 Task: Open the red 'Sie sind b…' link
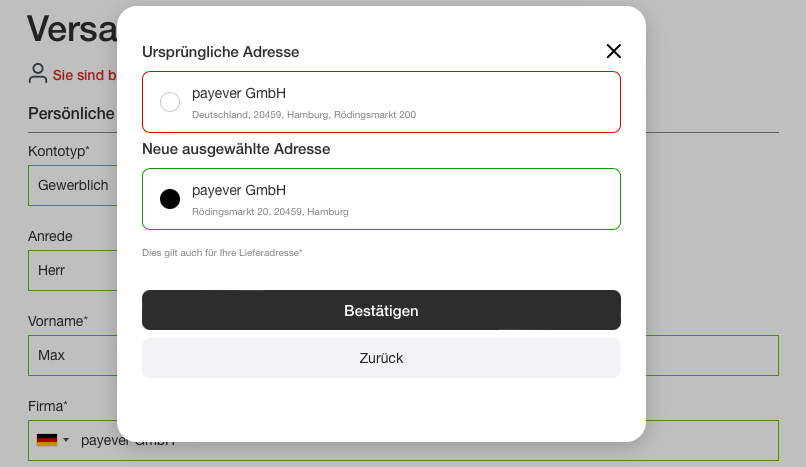point(84,75)
